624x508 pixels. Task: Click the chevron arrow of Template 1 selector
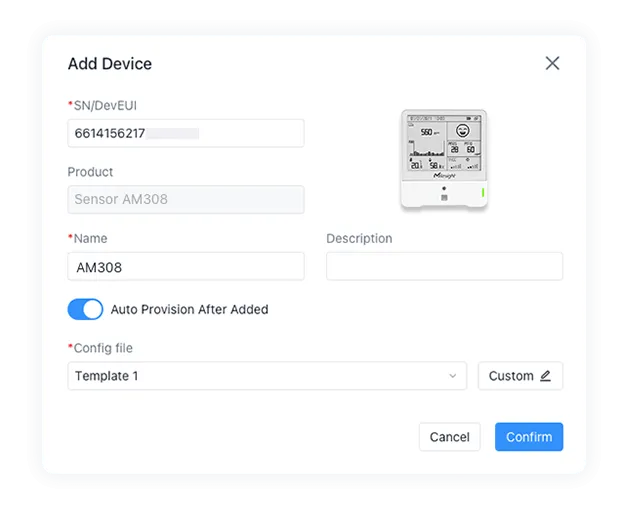(x=452, y=376)
